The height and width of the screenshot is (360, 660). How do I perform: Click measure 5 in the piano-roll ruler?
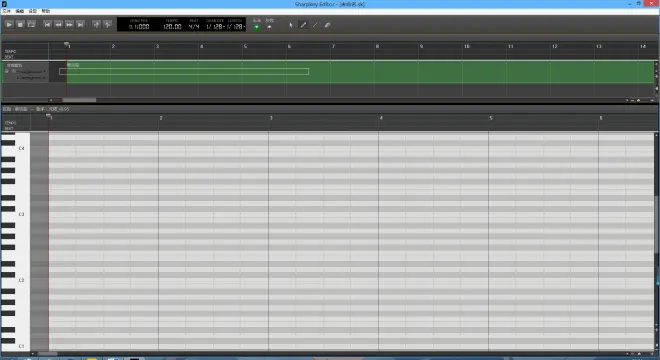pyautogui.click(x=491, y=118)
